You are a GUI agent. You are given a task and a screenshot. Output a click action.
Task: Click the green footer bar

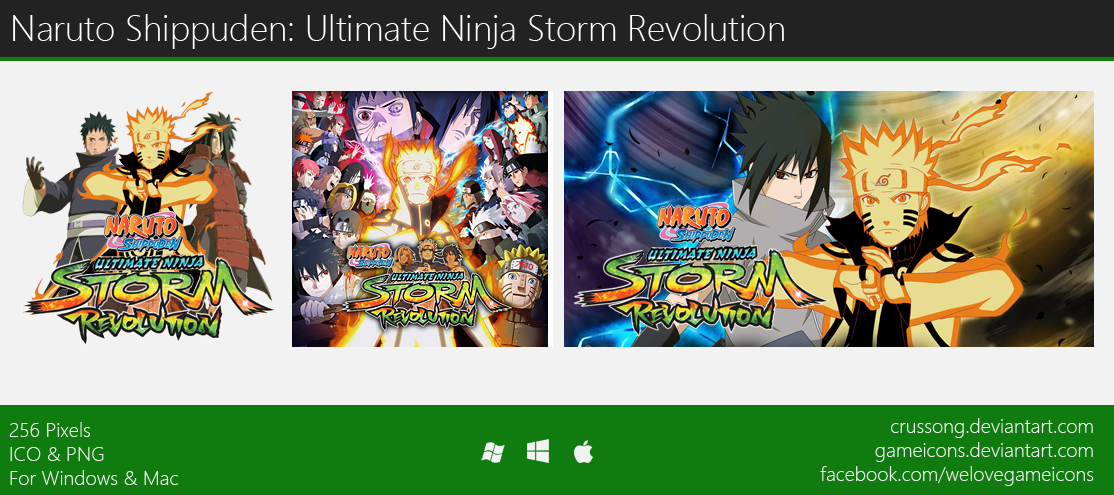tap(557, 450)
